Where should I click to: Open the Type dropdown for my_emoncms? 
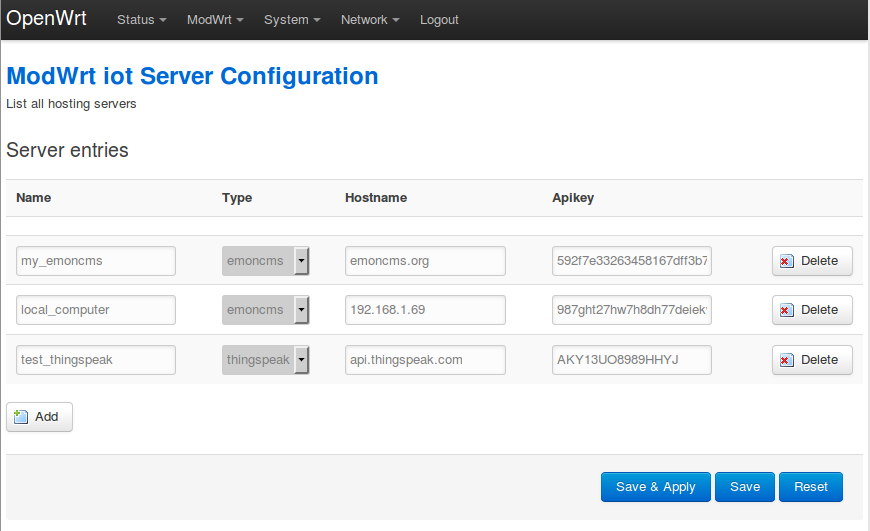point(265,261)
